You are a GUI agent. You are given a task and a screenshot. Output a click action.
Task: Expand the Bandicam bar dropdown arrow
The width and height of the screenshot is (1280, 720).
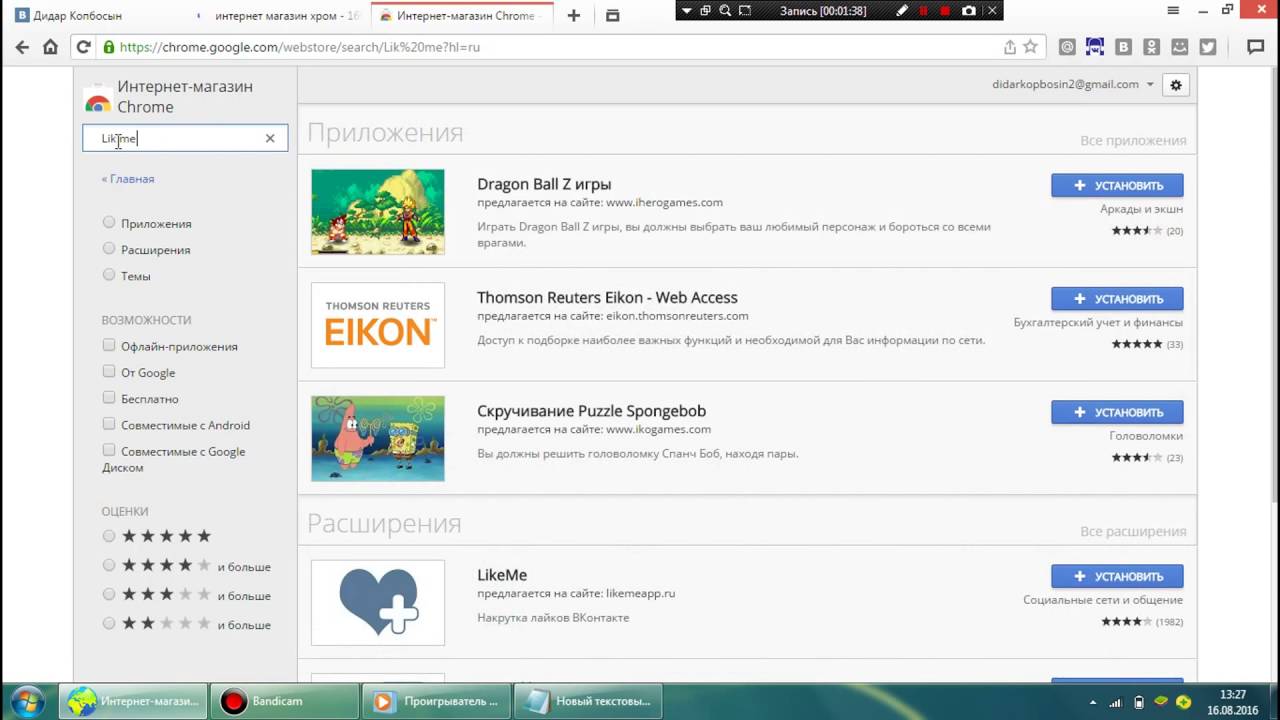tap(686, 10)
